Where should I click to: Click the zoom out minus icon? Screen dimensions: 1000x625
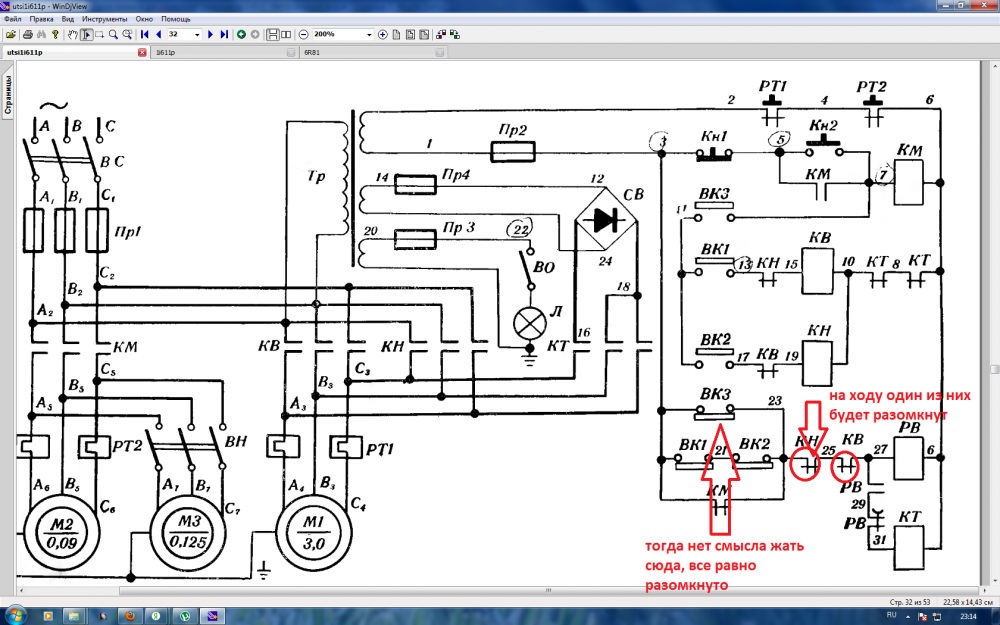coord(301,34)
